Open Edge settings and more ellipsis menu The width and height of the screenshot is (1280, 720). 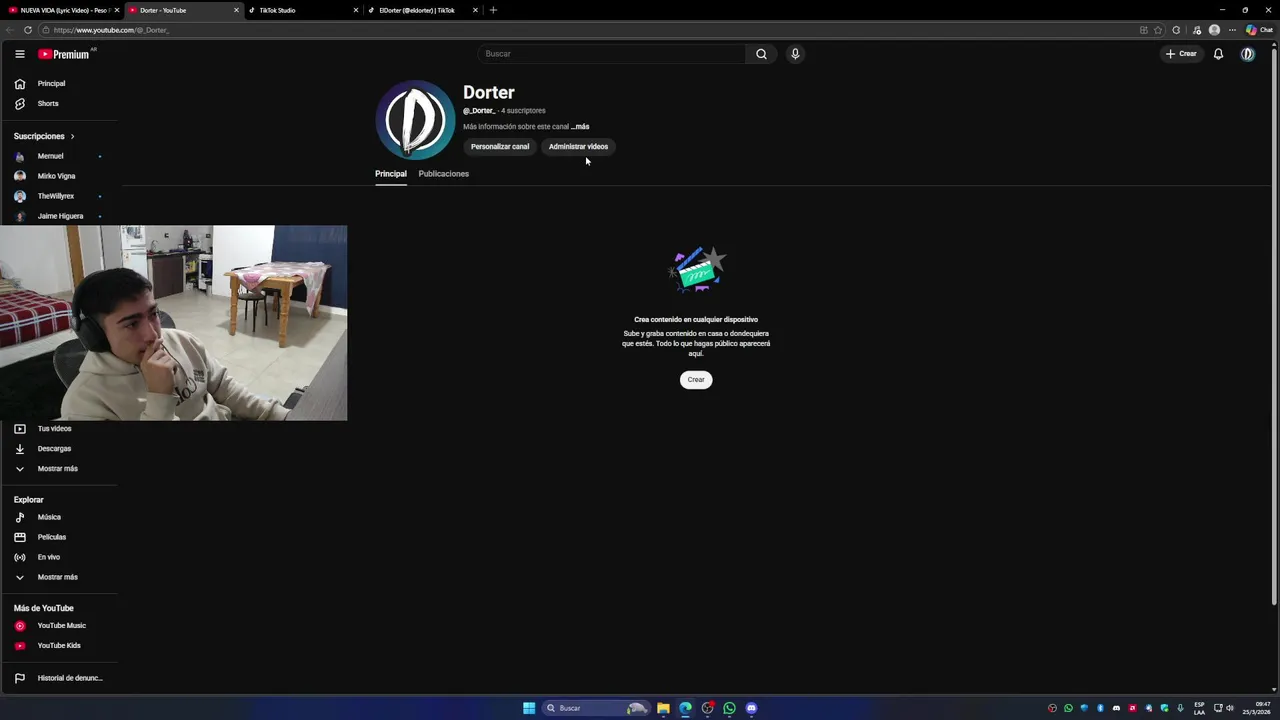[x=1232, y=30]
